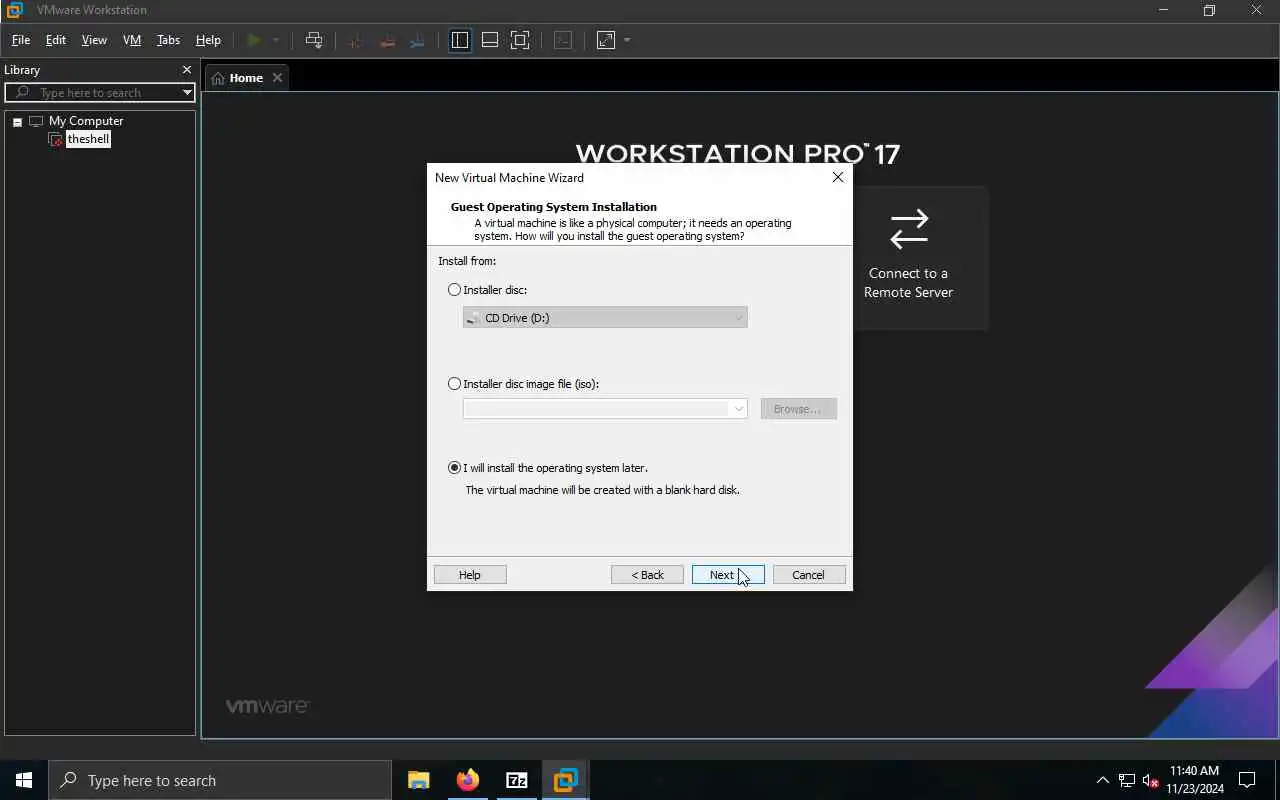Select My Computer in the Library tree

click(86, 121)
